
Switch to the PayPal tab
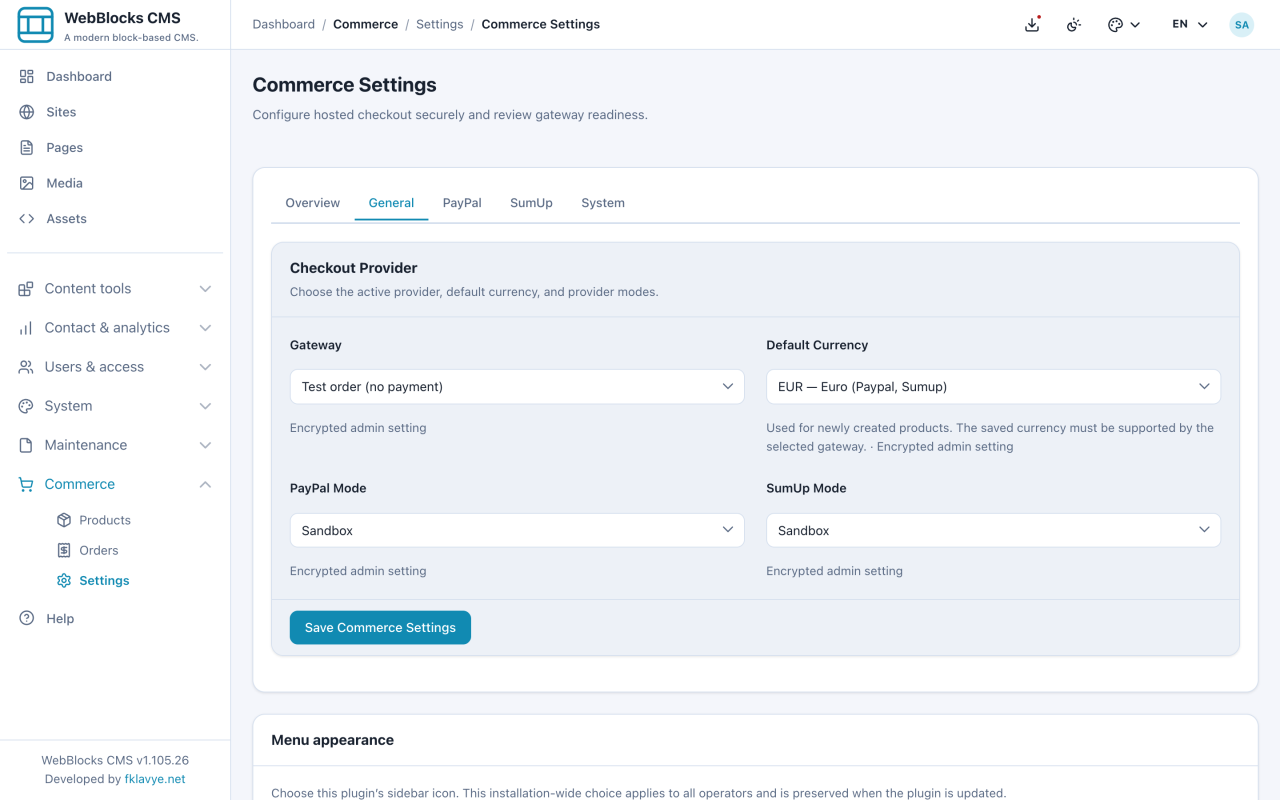coord(462,203)
